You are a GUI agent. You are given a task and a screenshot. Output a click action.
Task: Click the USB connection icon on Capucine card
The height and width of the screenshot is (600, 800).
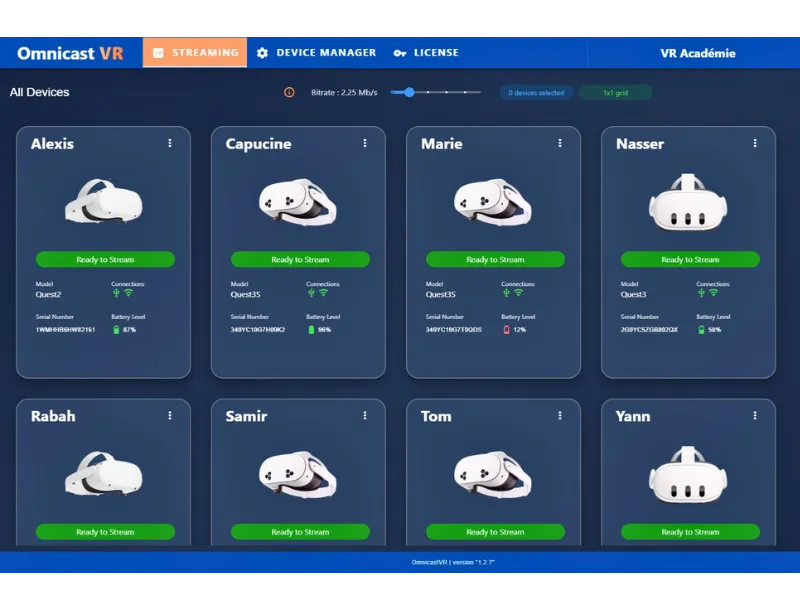[311, 293]
